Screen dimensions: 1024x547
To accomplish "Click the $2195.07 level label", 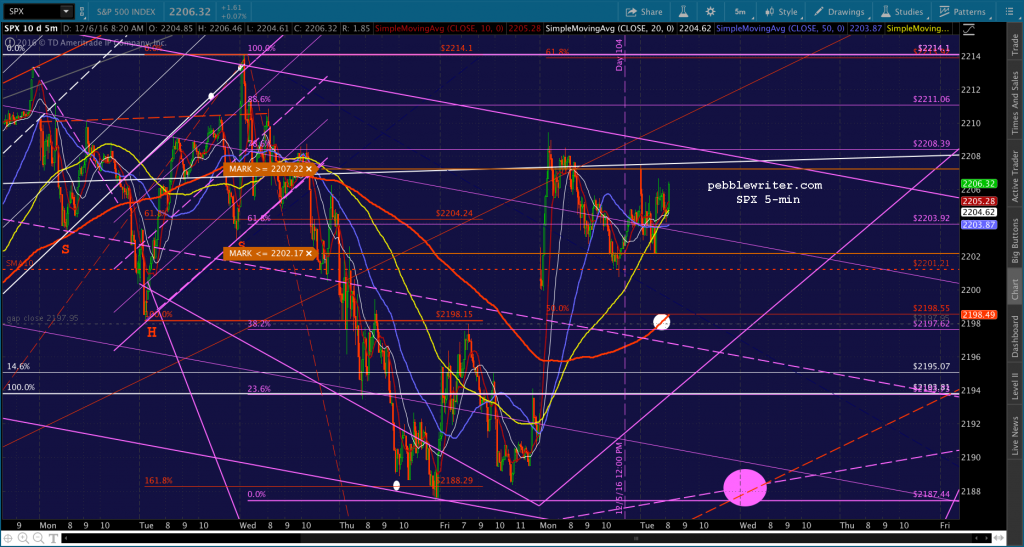I will tap(931, 367).
